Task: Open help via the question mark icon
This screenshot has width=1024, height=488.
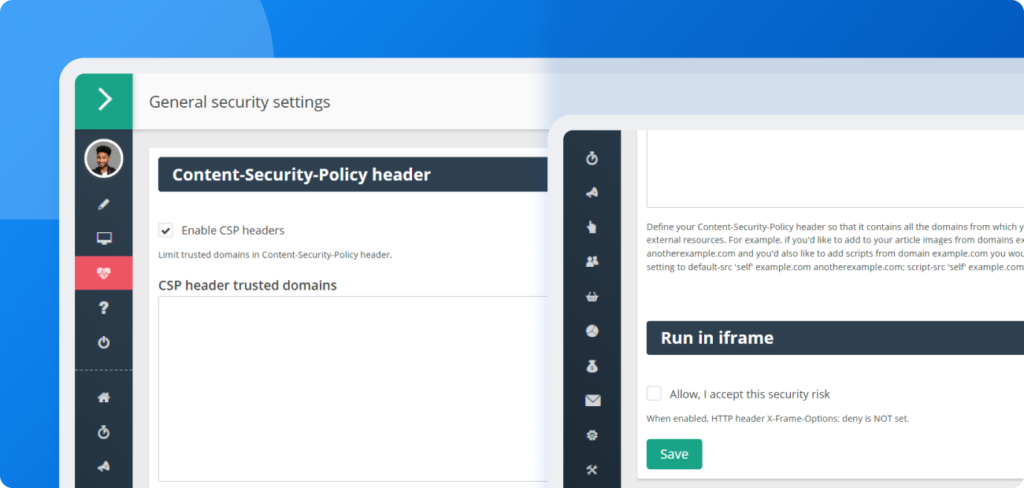Action: (x=104, y=307)
